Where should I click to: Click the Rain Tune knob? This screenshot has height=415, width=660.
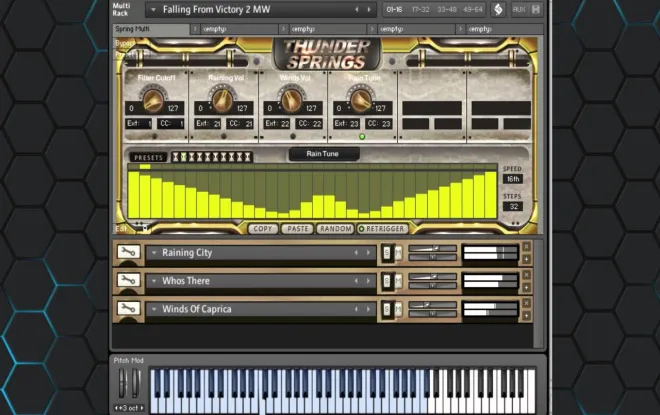[x=361, y=100]
